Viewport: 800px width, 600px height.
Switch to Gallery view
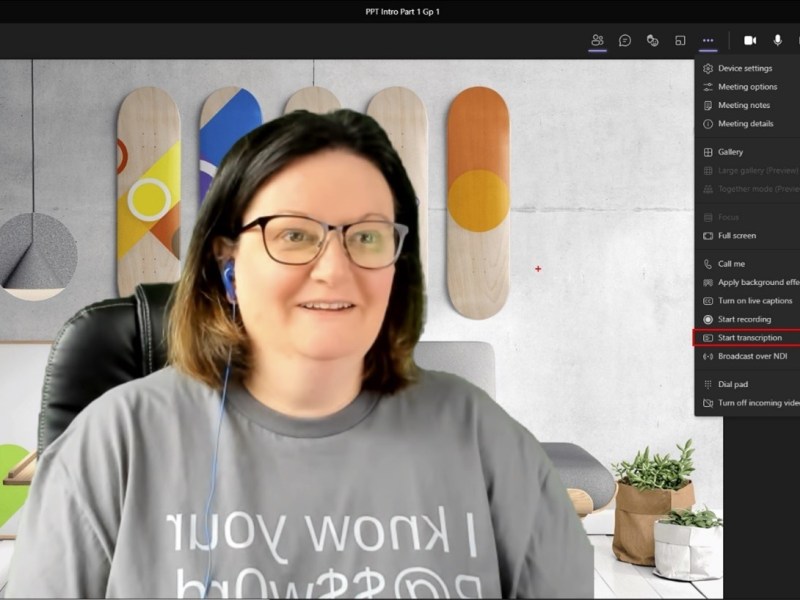[x=730, y=152]
